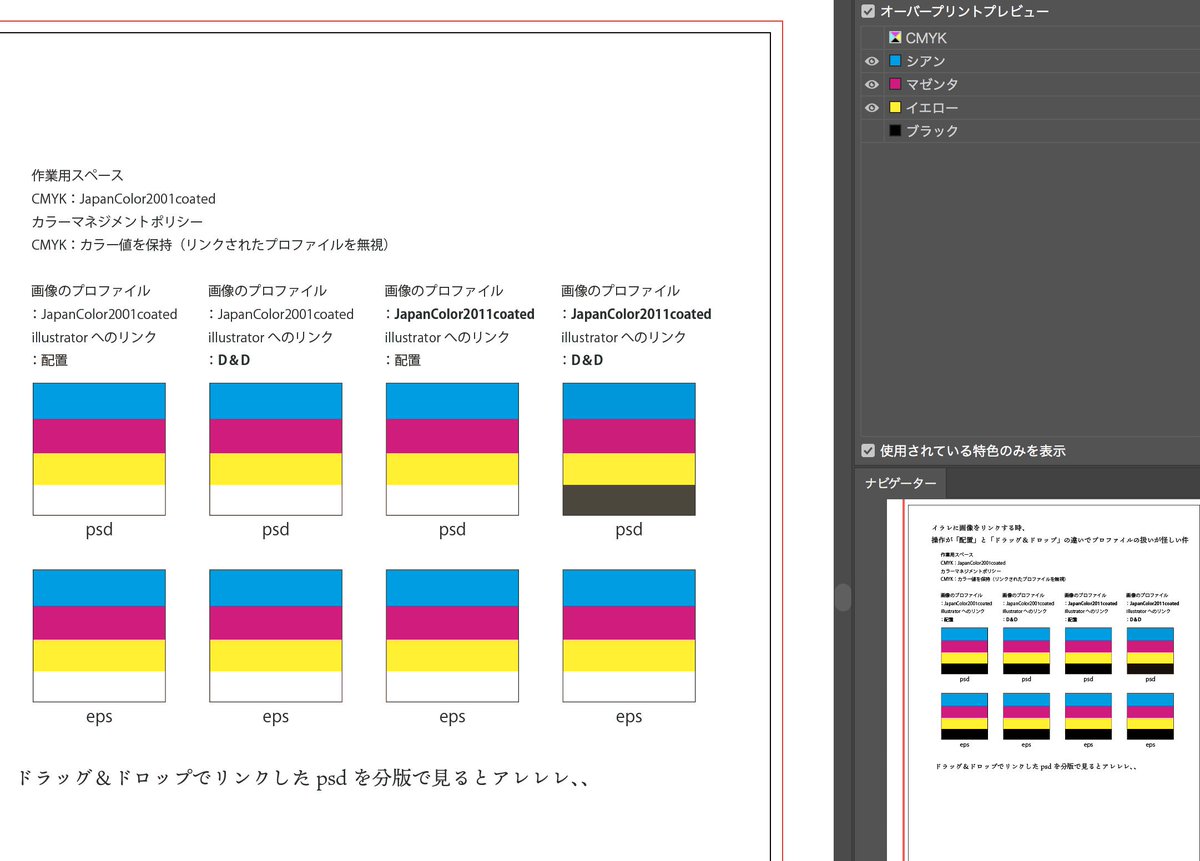Click the magenta swatch beside マゼンタ
Screen dimensions: 1200x861
[x=895, y=84]
